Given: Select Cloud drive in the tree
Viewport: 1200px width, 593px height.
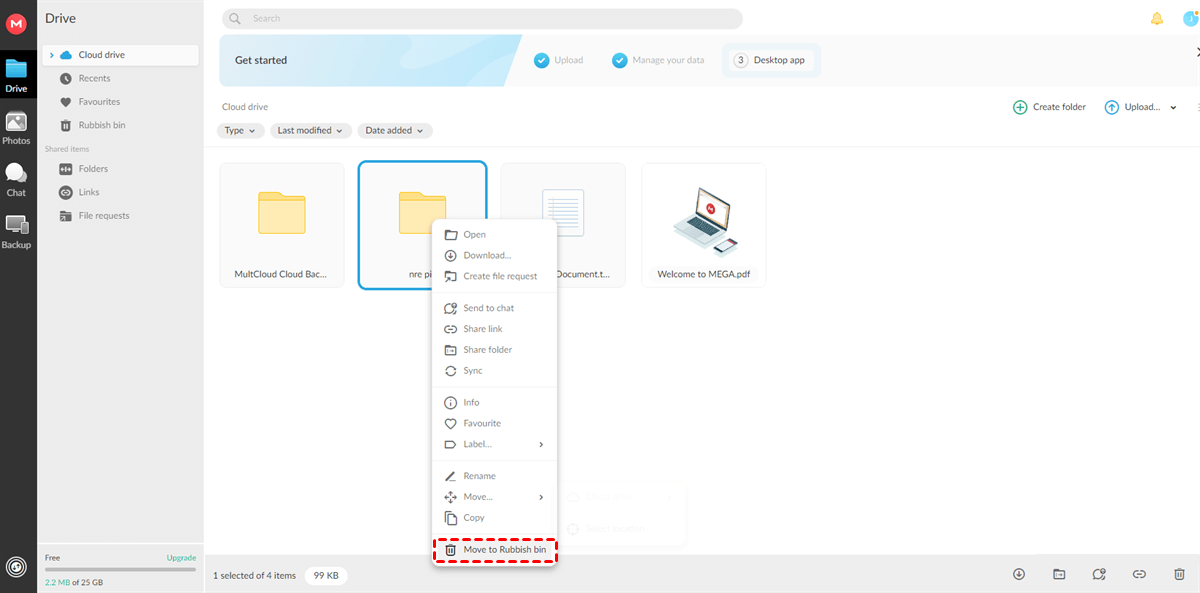Looking at the screenshot, I should click(120, 55).
